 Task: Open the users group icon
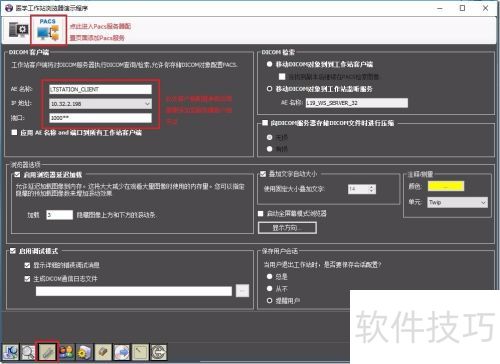[x=66, y=352]
